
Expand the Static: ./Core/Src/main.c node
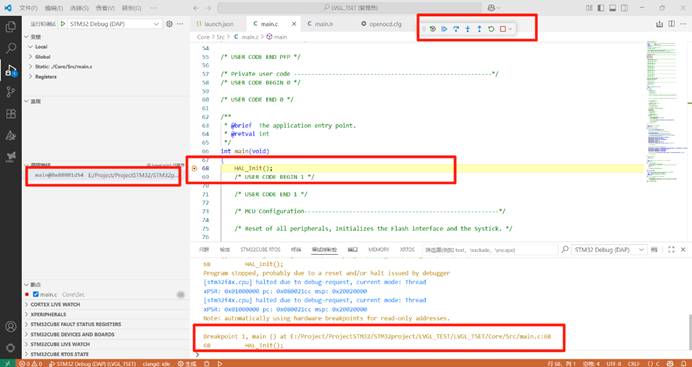[x=30, y=67]
